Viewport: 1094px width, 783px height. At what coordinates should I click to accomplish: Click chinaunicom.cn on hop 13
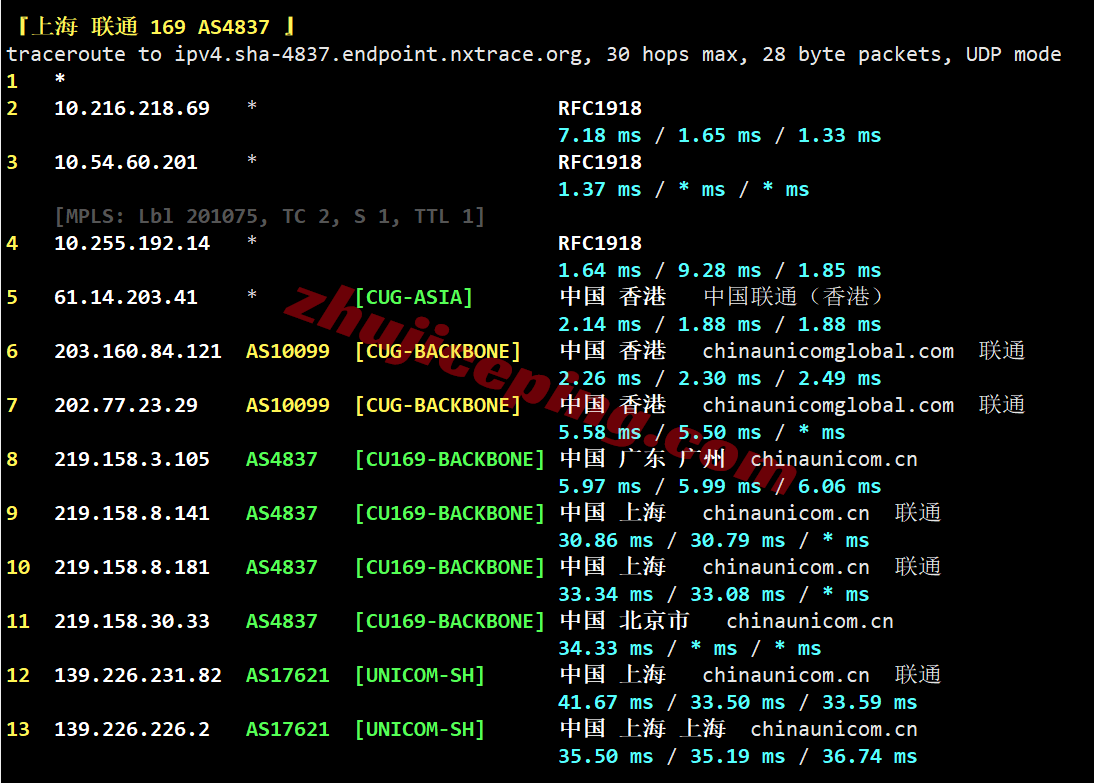tap(834, 729)
